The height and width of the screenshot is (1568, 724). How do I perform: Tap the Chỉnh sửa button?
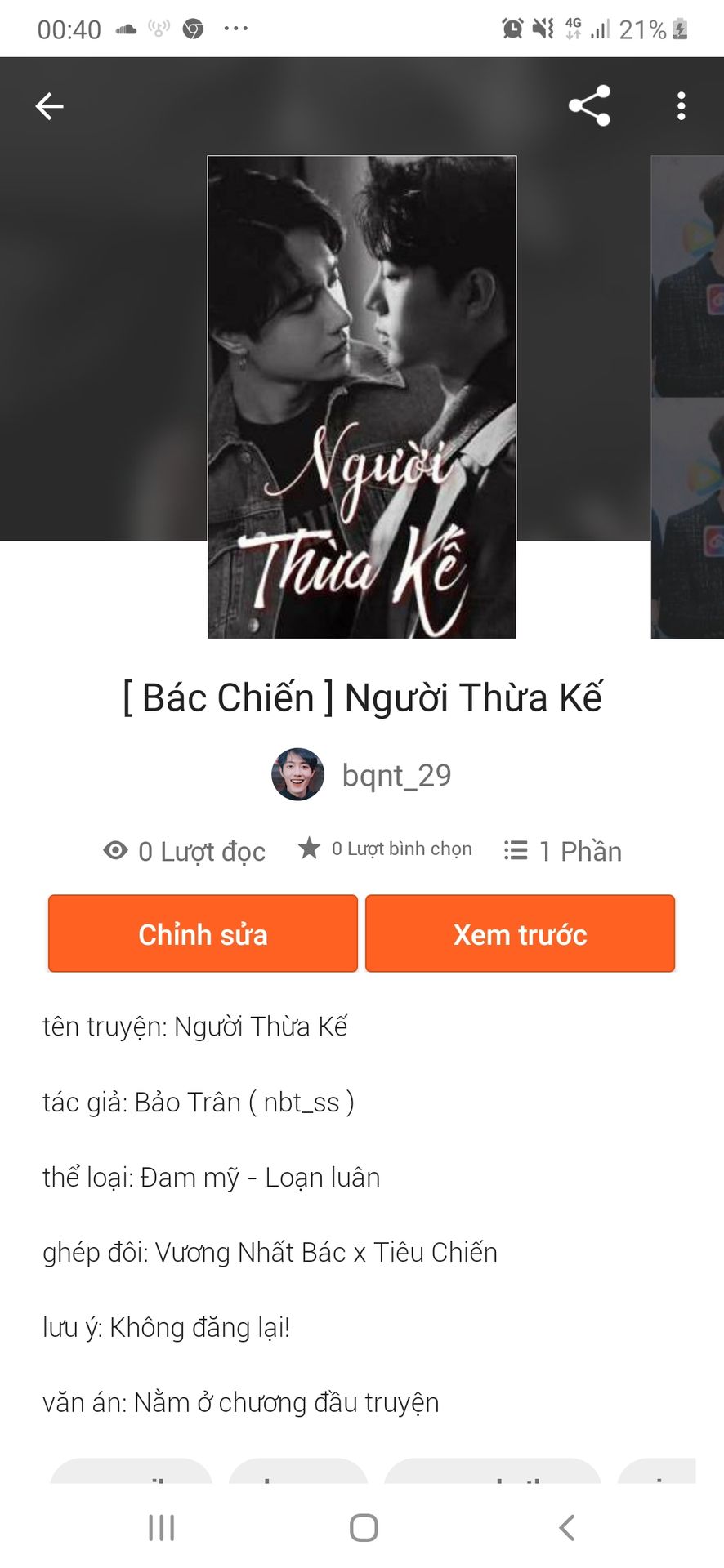click(203, 933)
